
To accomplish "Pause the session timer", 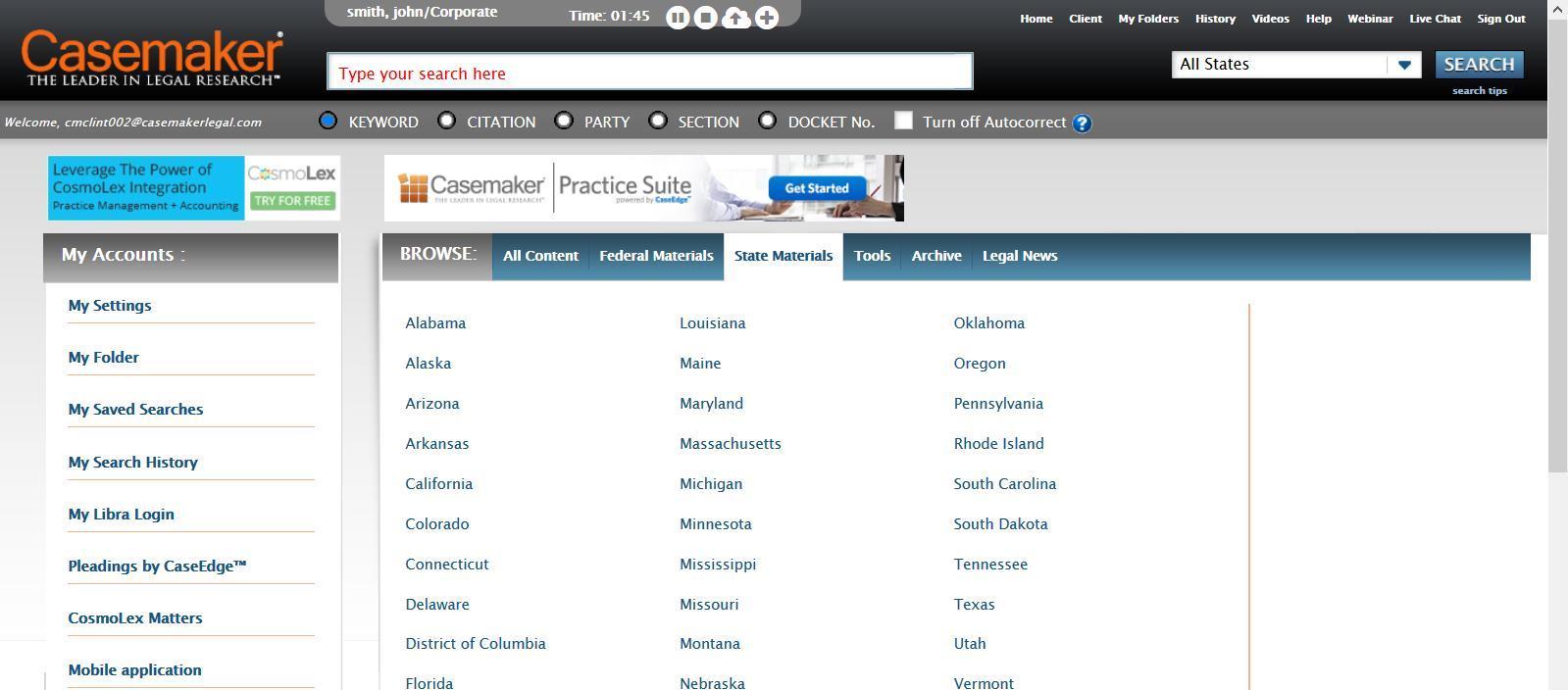I will click(x=678, y=18).
